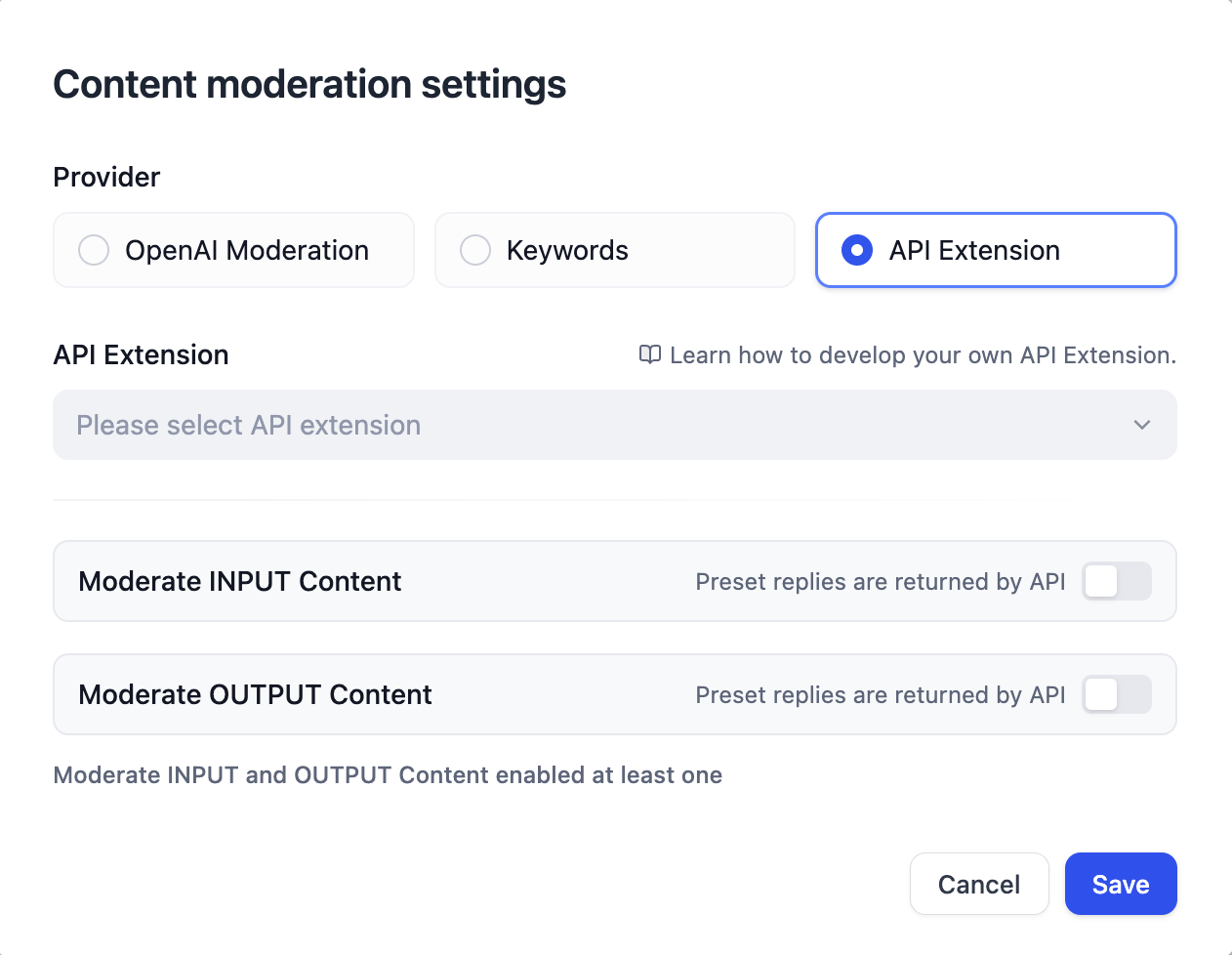Viewport: 1232px width, 955px height.
Task: Click the radio circle beside OpenAI Moderation
Action: click(94, 250)
